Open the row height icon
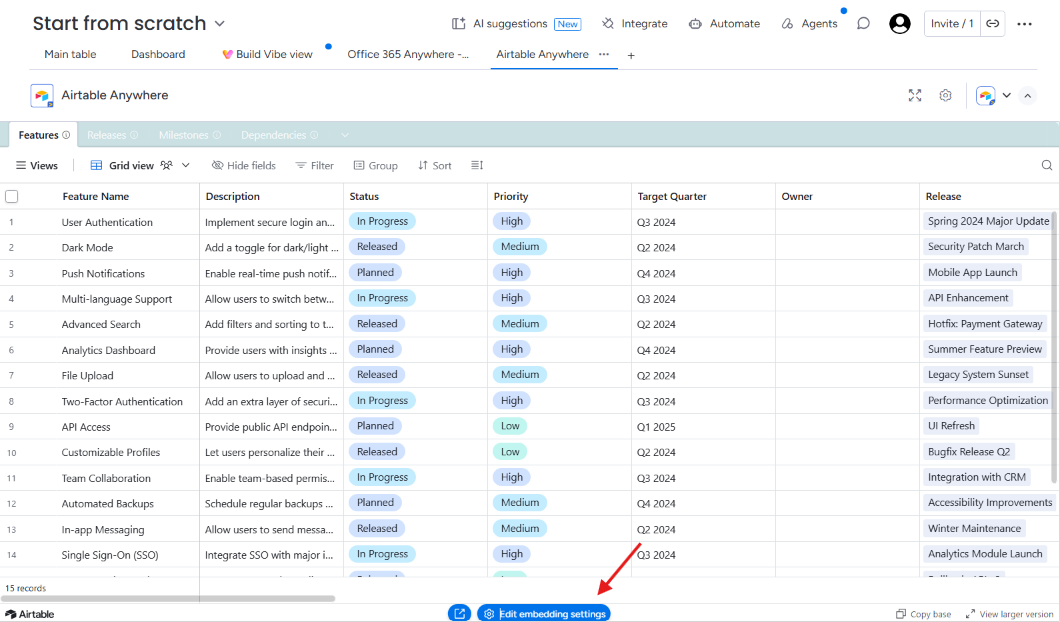Screen dimensions: 1060x622 [x=477, y=165]
